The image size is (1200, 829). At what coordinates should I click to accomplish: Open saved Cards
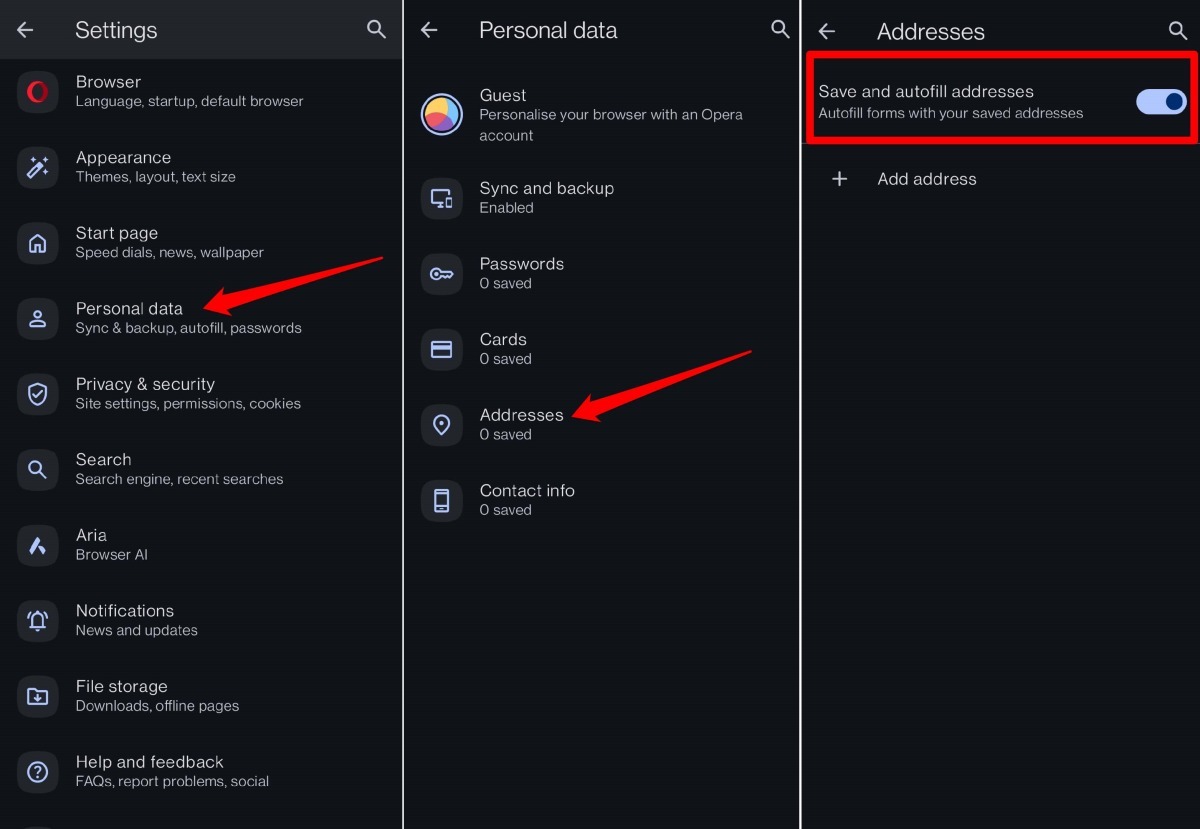click(602, 349)
